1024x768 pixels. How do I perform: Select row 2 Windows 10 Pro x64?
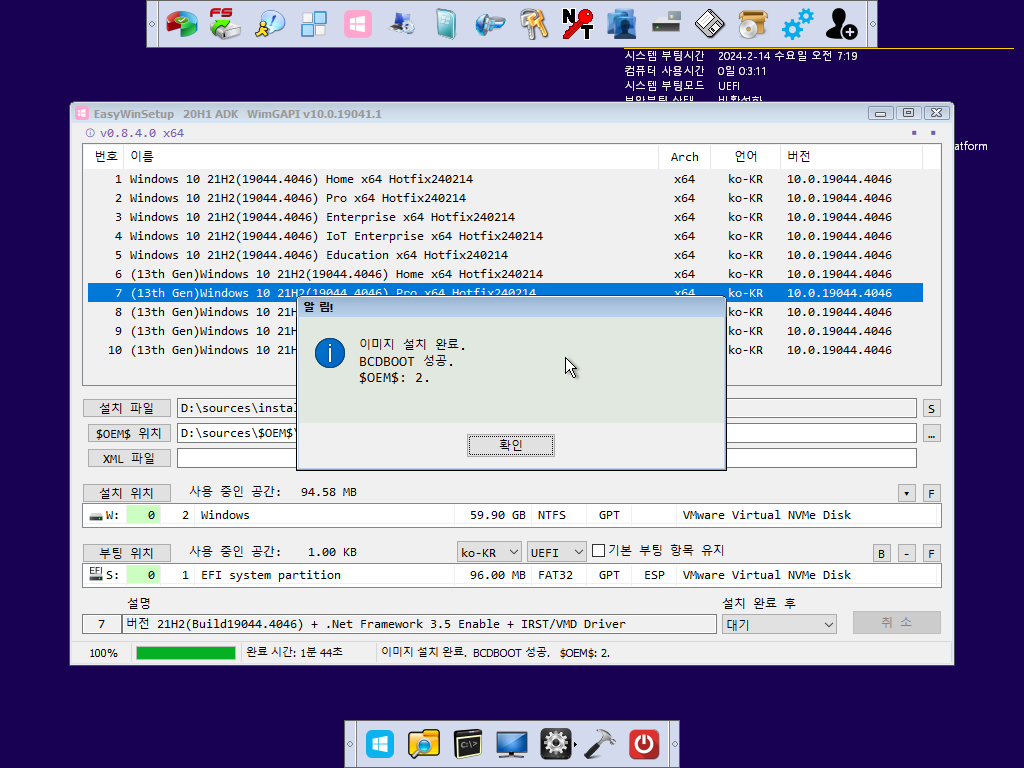(x=505, y=198)
